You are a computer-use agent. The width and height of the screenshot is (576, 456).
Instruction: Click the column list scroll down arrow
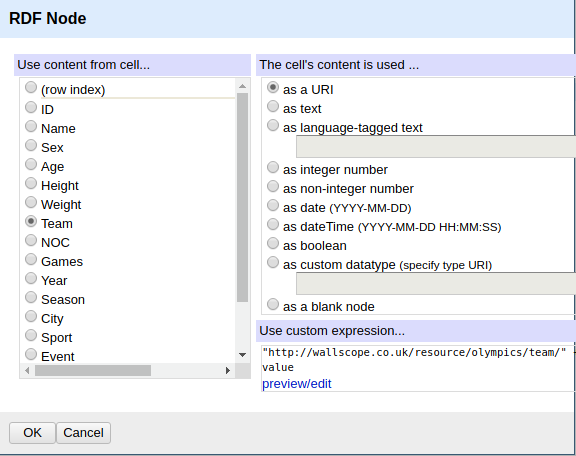[242, 355]
